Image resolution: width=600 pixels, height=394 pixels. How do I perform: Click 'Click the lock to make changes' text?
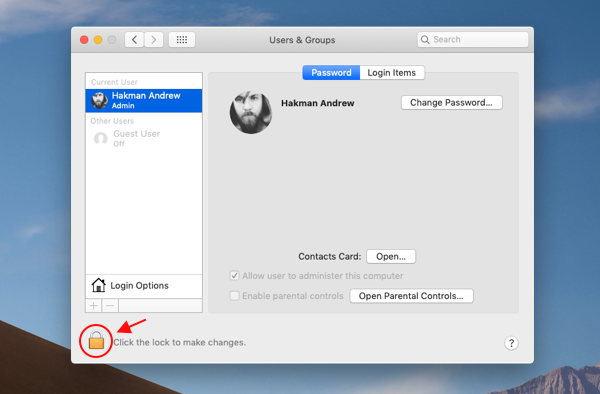click(179, 342)
